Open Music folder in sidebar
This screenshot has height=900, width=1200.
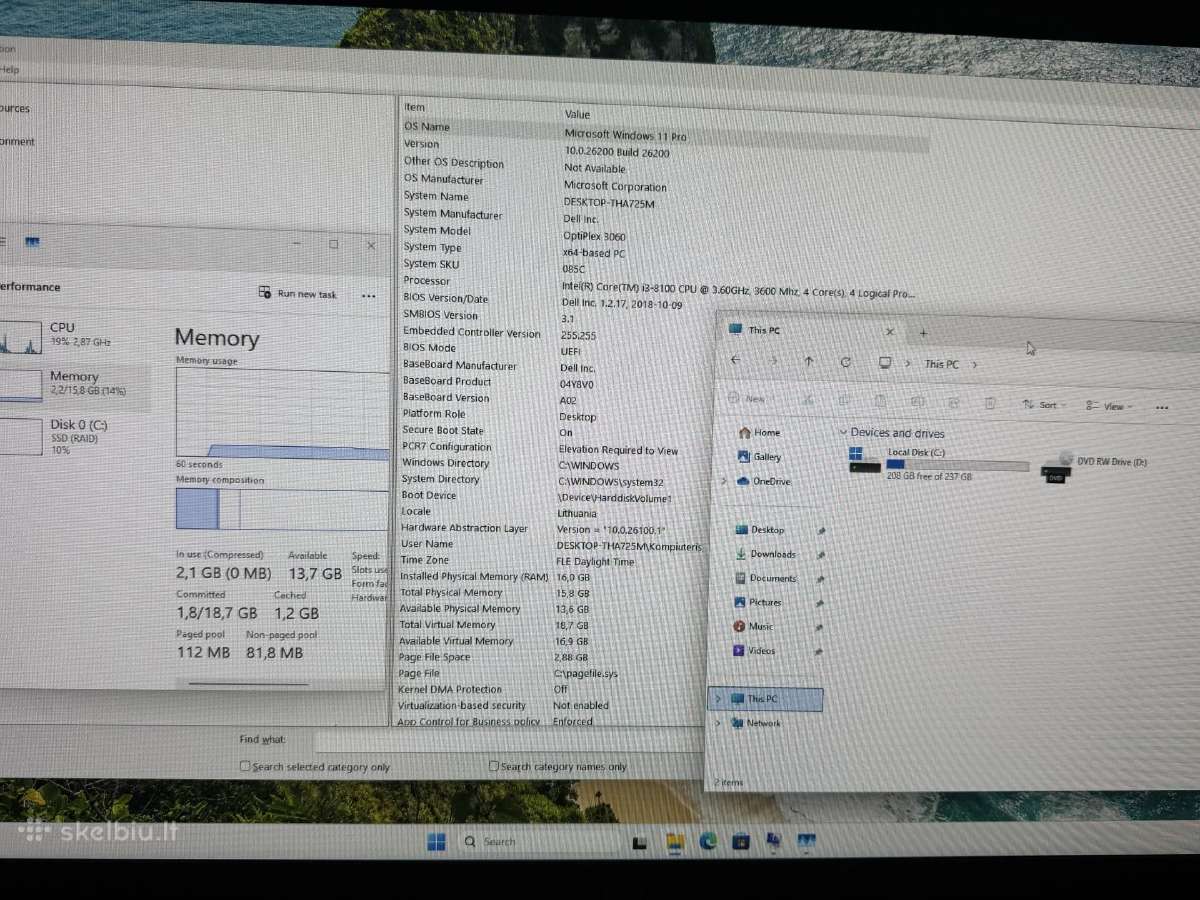[753, 626]
